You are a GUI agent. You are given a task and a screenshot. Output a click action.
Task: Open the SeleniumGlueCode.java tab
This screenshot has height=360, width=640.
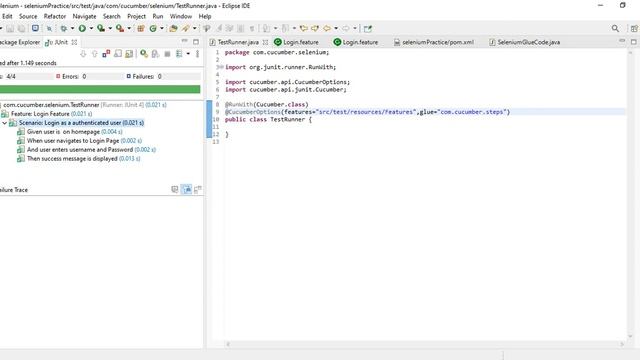click(x=524, y=42)
